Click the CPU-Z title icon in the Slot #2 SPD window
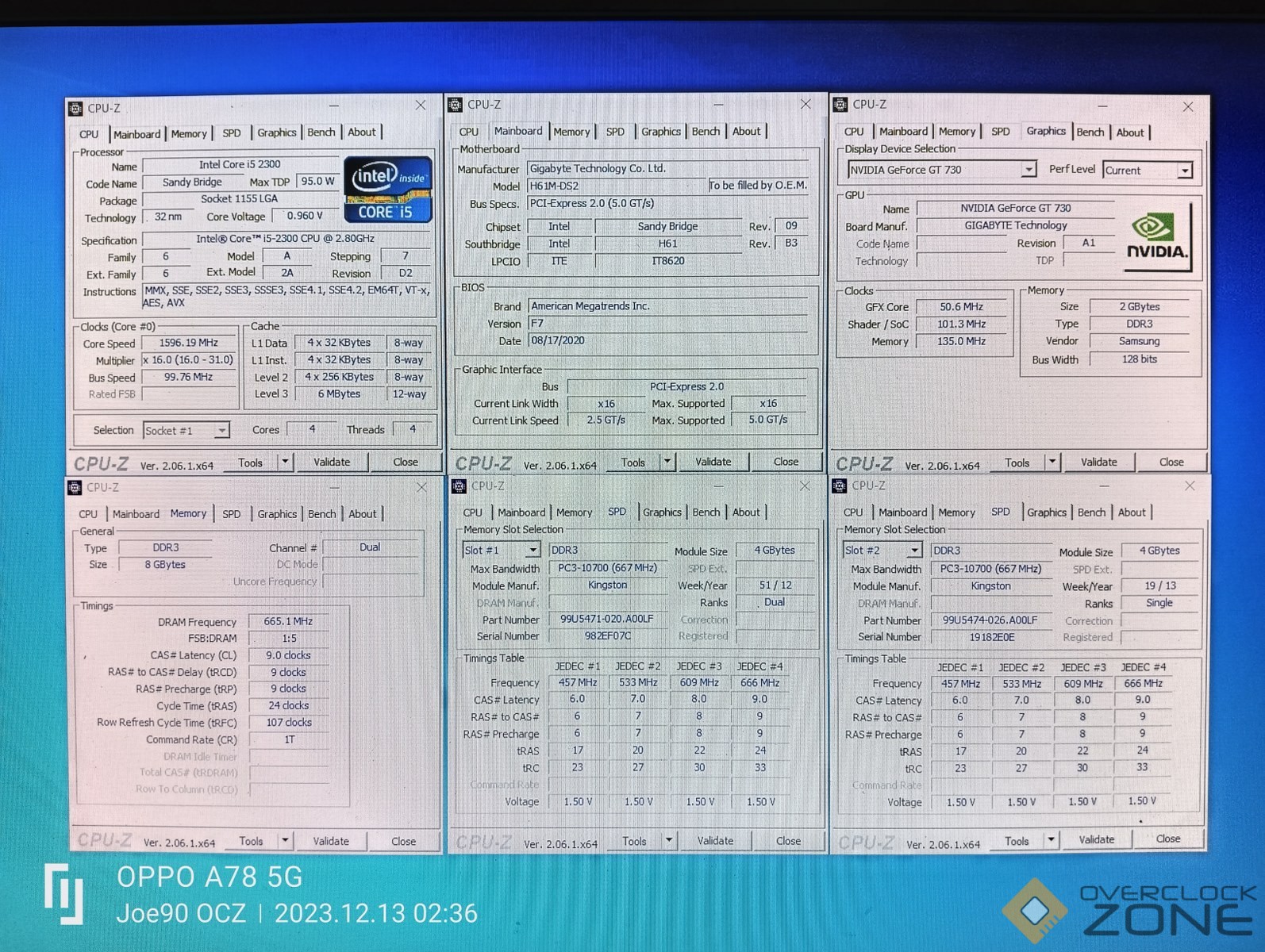The image size is (1265, 952). [839, 486]
